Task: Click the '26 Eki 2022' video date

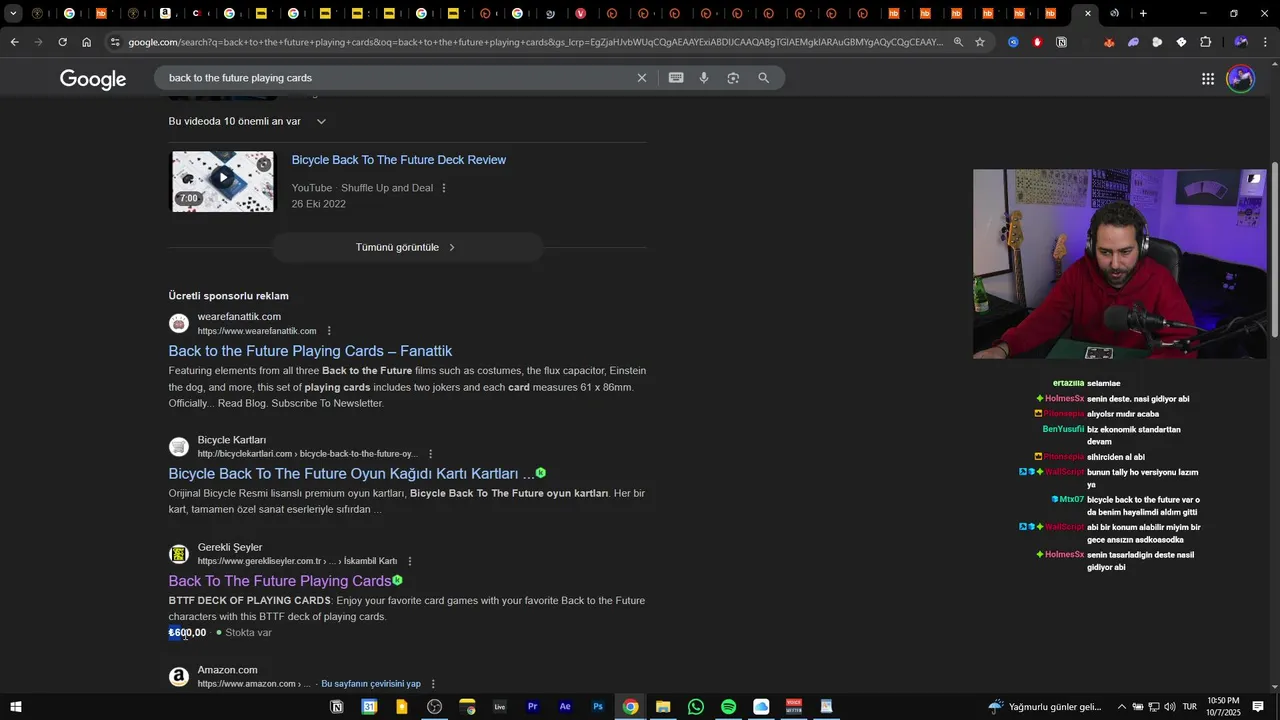Action: (x=319, y=204)
